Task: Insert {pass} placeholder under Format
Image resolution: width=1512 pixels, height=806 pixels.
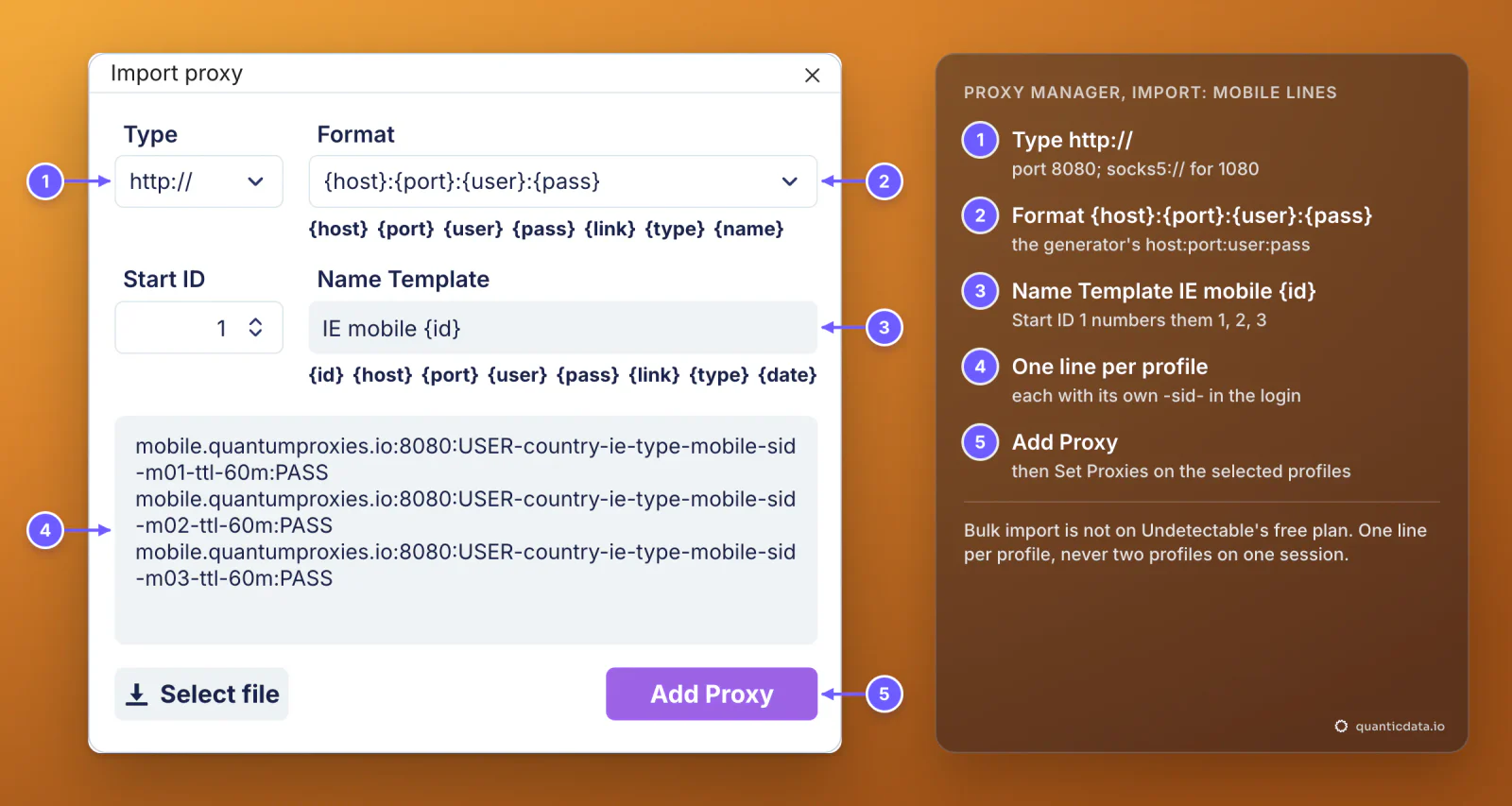Action: (x=543, y=229)
